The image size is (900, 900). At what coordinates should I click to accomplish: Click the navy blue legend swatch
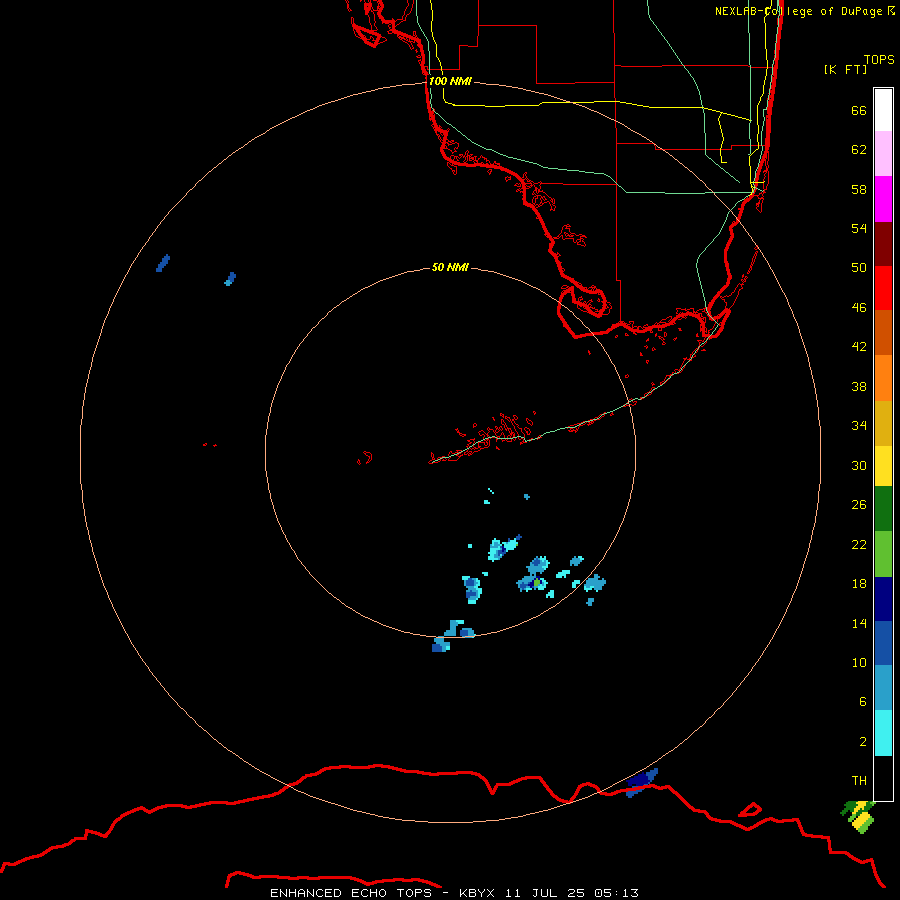883,599
